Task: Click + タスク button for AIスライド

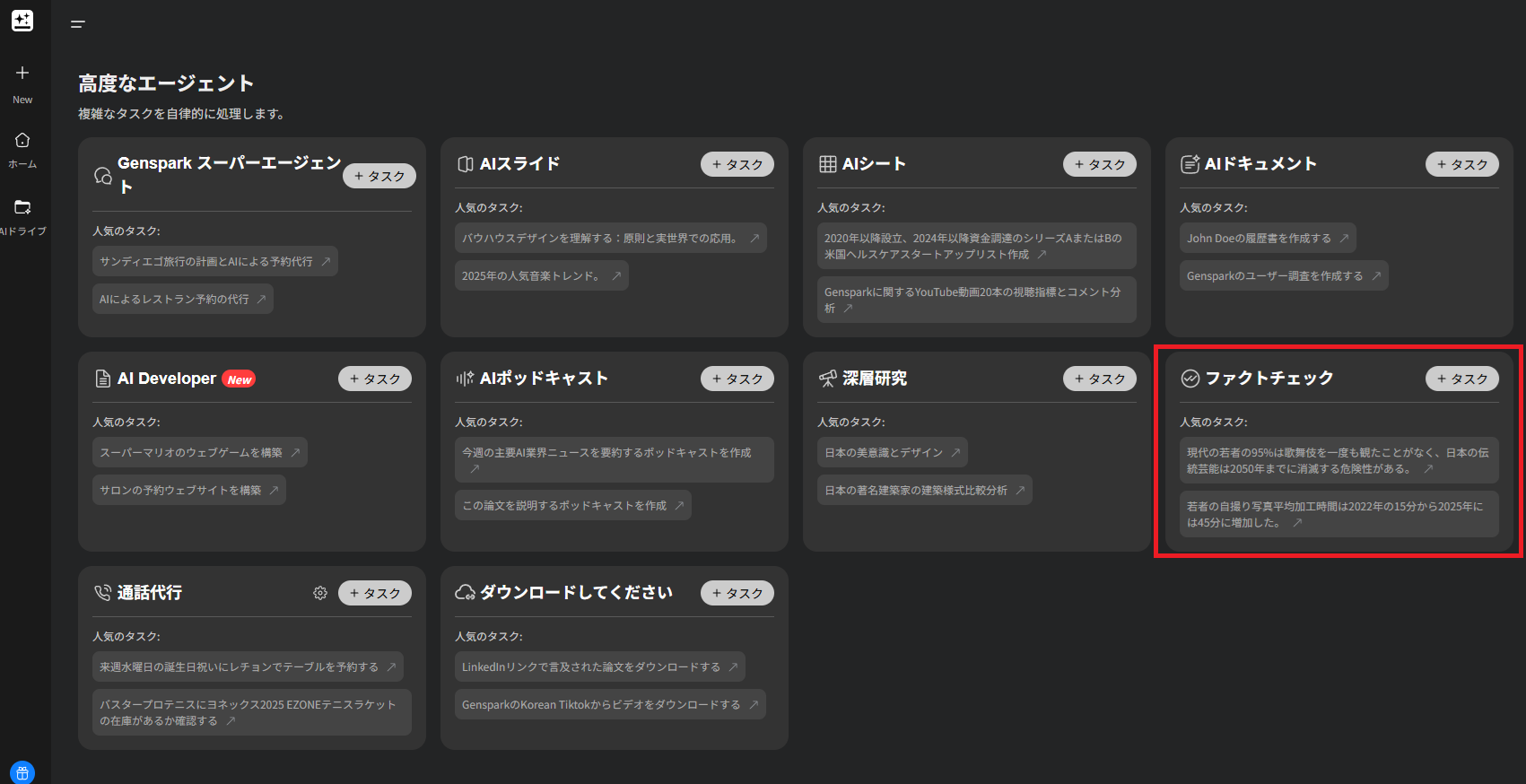Action: click(x=737, y=164)
